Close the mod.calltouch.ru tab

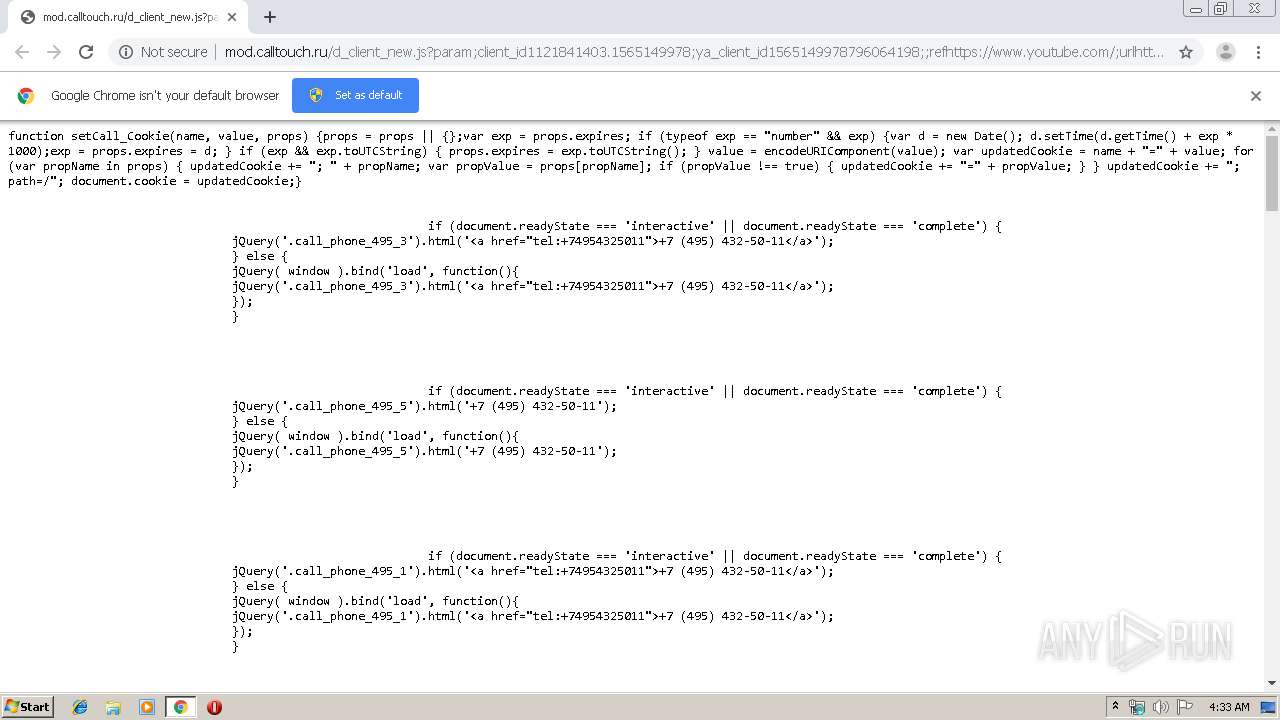click(x=233, y=17)
